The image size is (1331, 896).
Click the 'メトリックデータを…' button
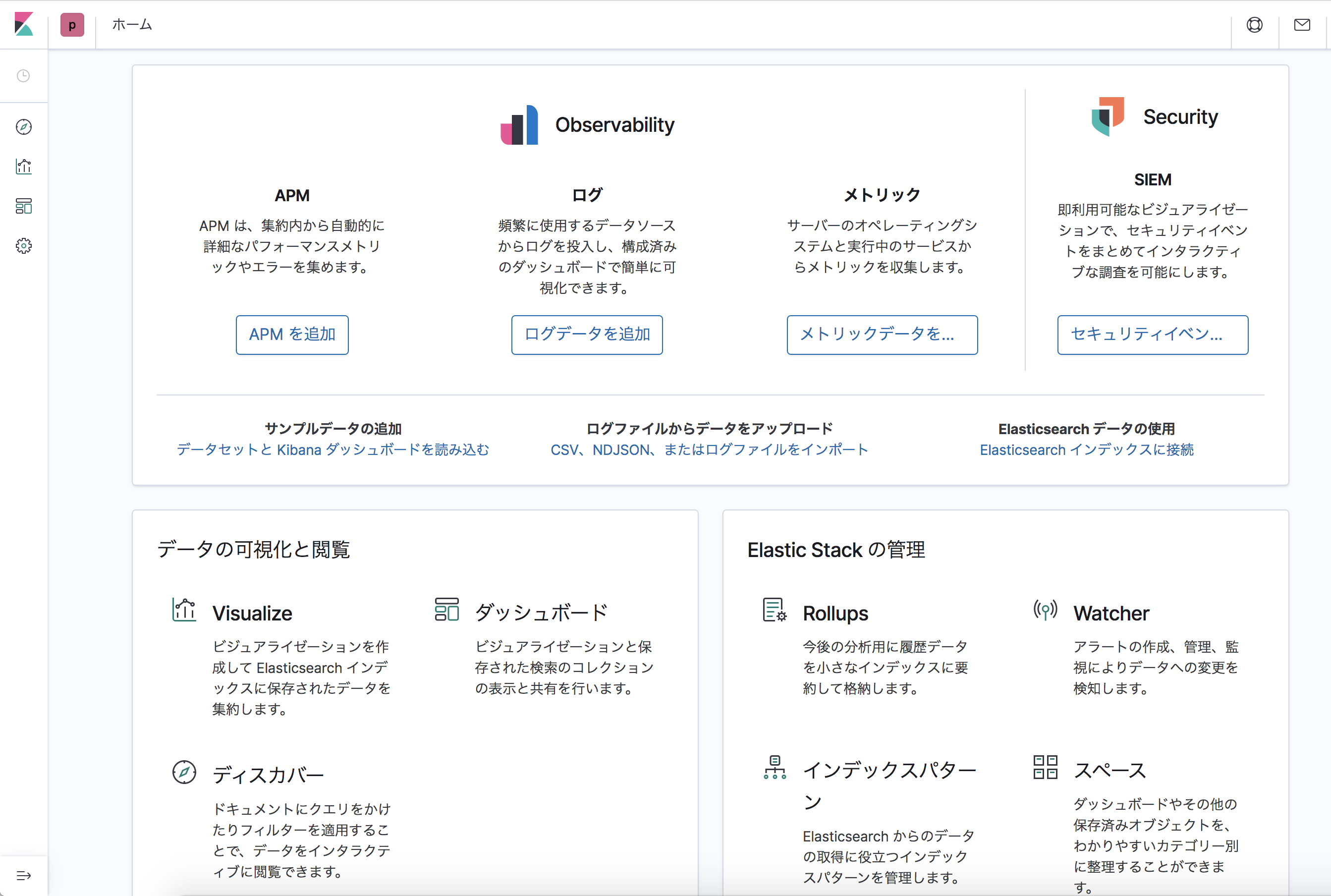[x=882, y=335]
